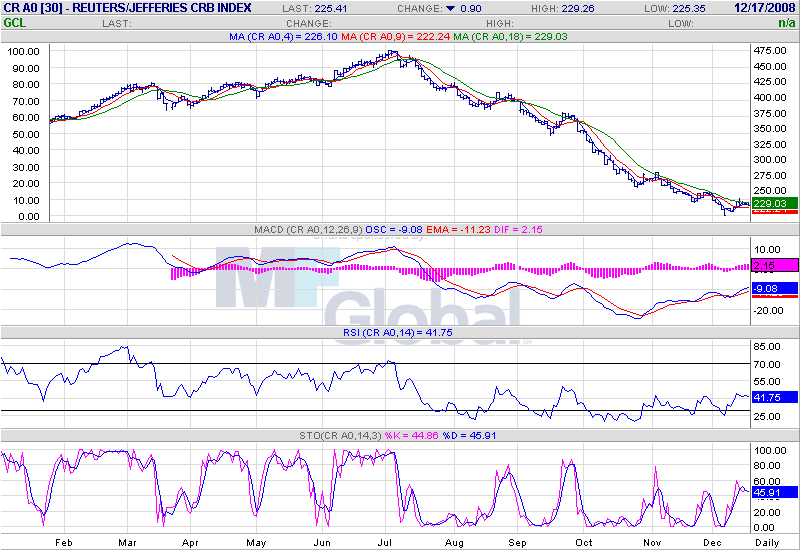Click the 400.00 price axis label

(x=770, y=97)
